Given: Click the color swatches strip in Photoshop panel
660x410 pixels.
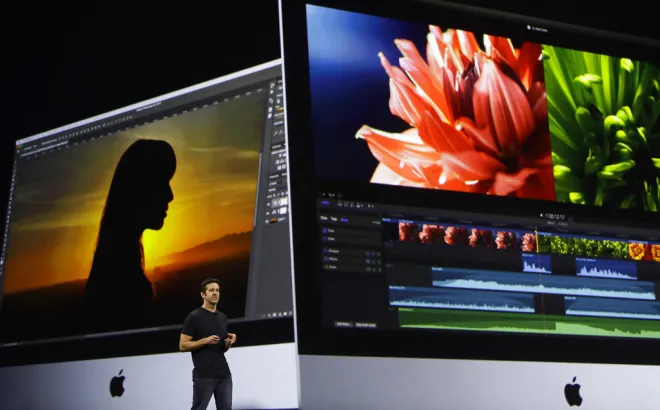Looking at the screenshot, I should 279,109.
